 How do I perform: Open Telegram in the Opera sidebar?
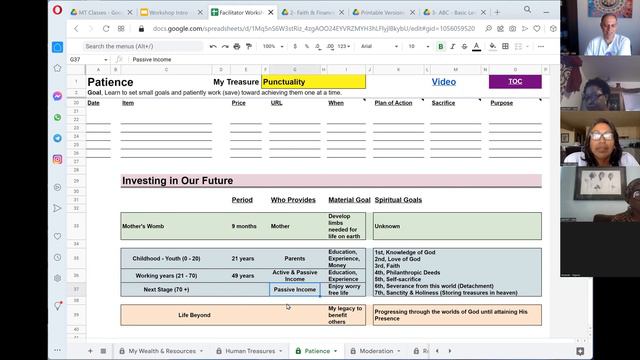point(58,138)
